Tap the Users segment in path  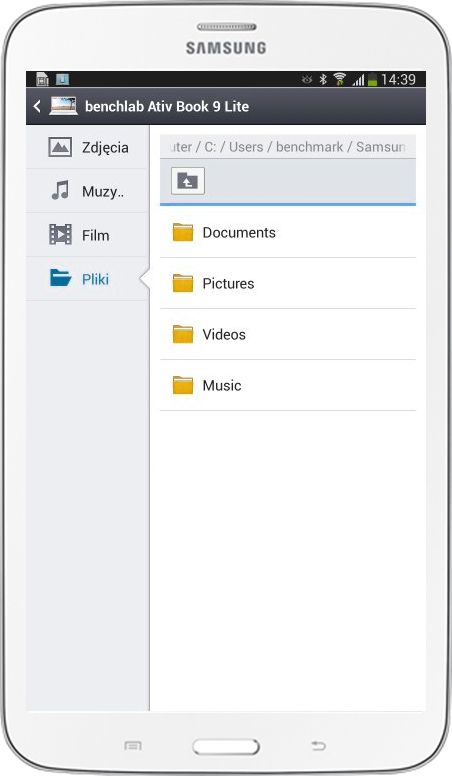pos(246,147)
